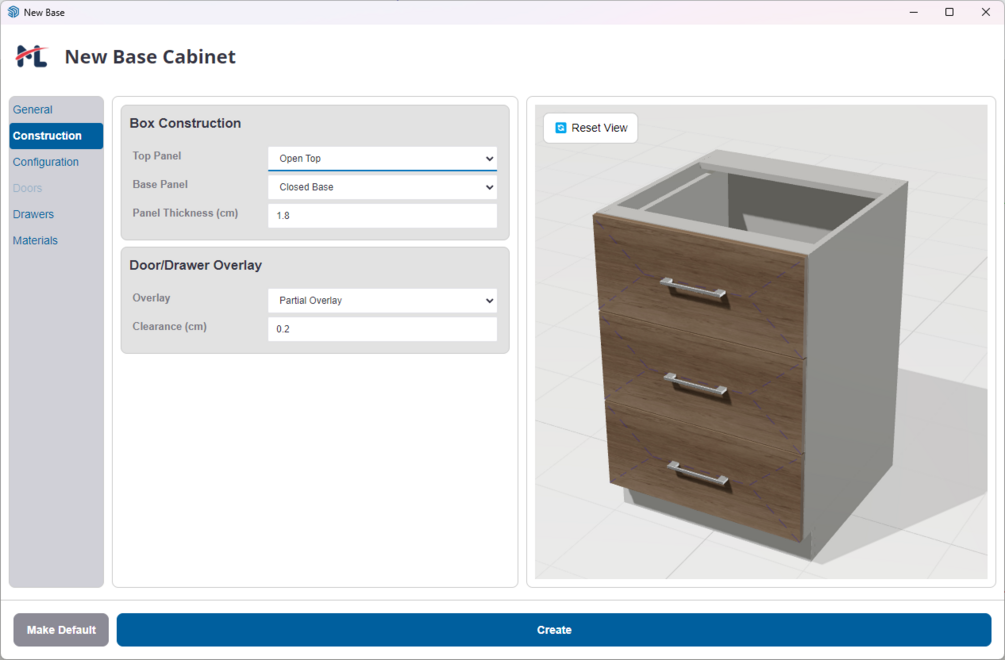Minimize the New Base window
1005x660 pixels.
click(914, 12)
